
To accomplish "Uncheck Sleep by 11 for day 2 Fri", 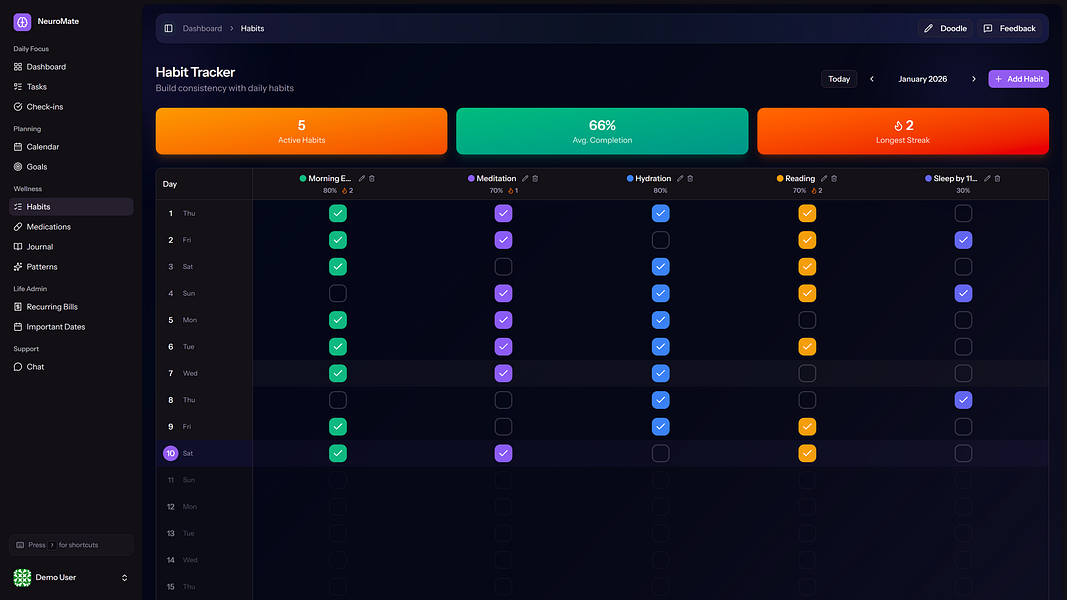I will click(x=963, y=240).
